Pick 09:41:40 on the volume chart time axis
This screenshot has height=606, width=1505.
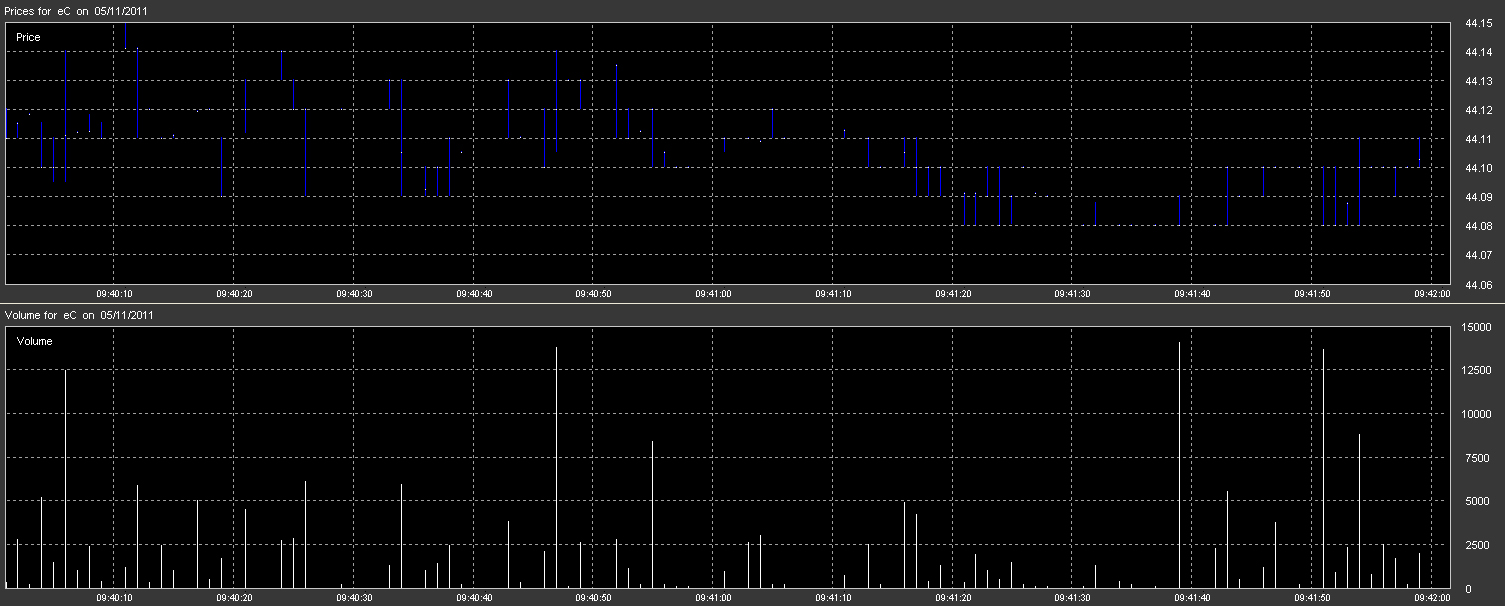pyautogui.click(x=1193, y=598)
